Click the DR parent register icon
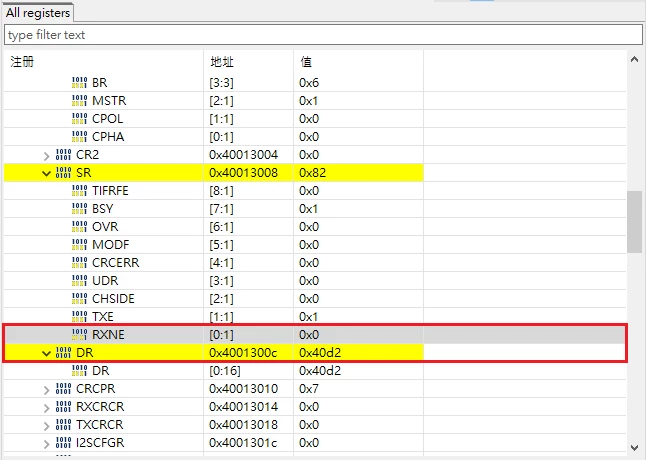The image size is (646, 460). [x=63, y=353]
